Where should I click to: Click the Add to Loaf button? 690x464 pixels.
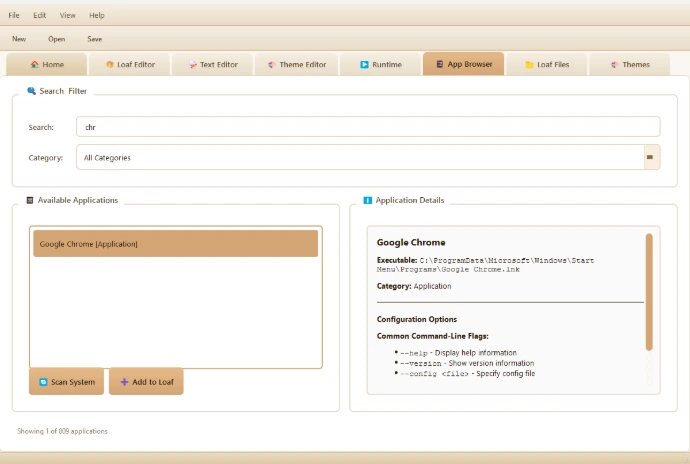[146, 382]
